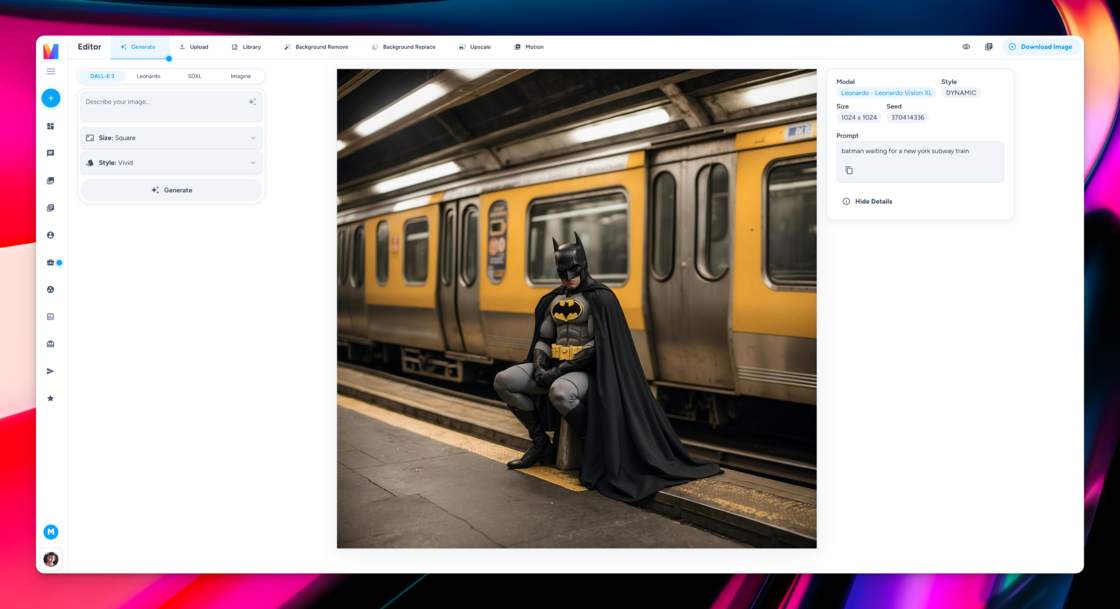Open the Background Remove tab
Screen dimensions: 1120x609
pyautogui.click(x=316, y=47)
